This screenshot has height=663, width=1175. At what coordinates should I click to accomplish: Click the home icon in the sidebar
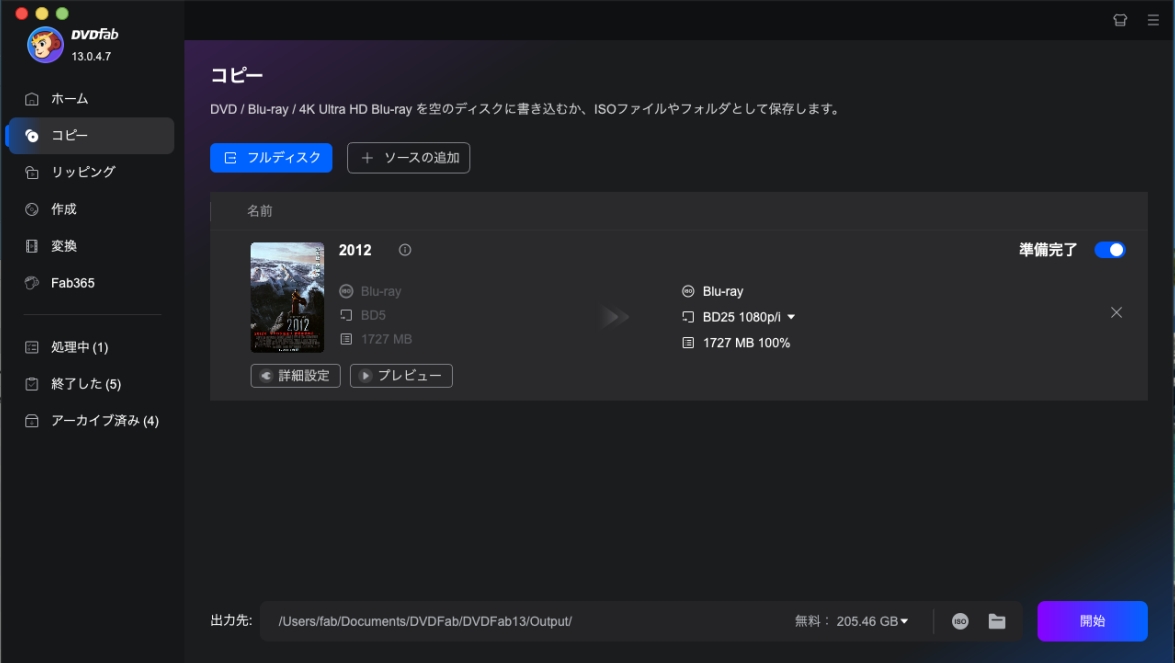pyautogui.click(x=31, y=99)
